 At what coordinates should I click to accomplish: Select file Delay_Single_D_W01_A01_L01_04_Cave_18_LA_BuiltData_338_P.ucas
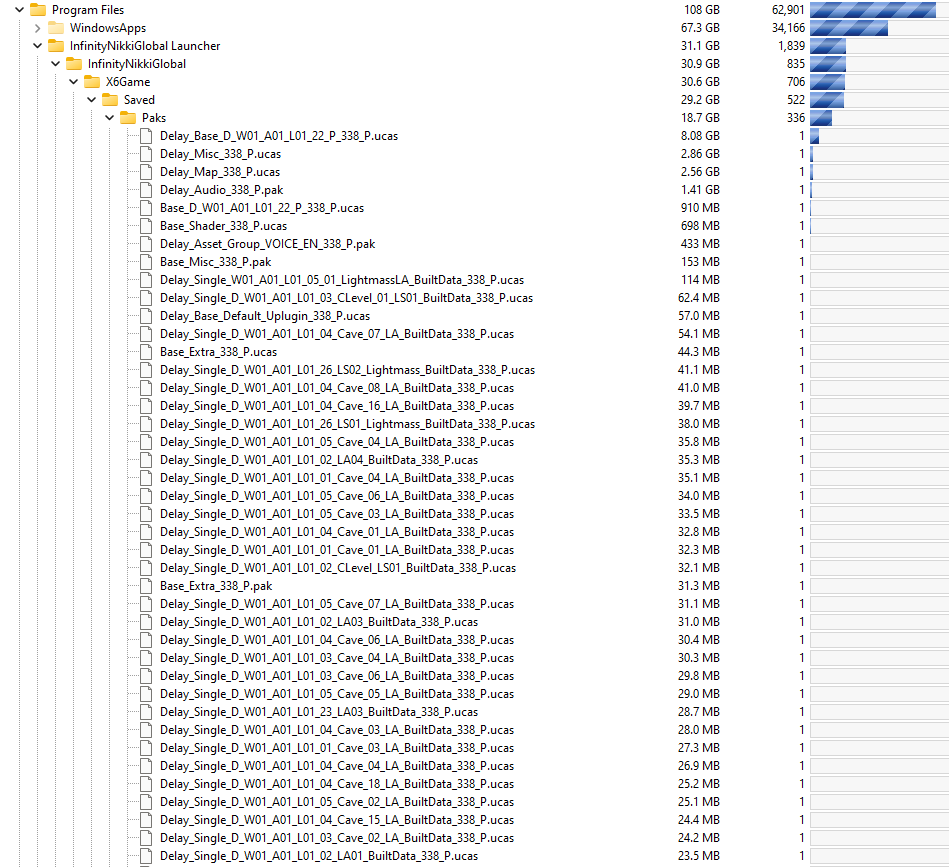coord(337,784)
